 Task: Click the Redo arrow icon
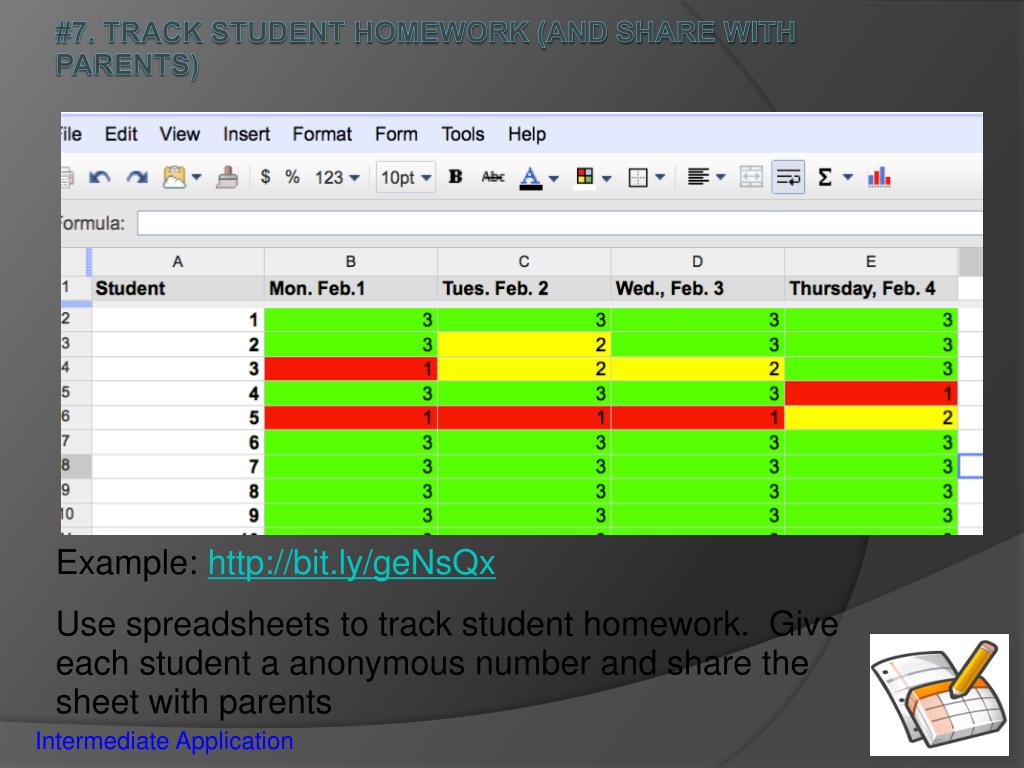pyautogui.click(x=137, y=177)
